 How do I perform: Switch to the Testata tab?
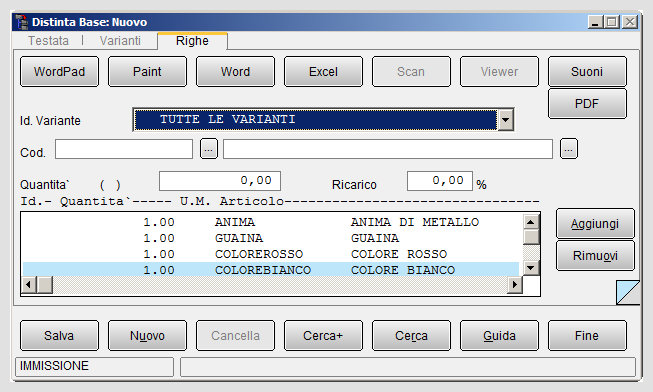48,41
